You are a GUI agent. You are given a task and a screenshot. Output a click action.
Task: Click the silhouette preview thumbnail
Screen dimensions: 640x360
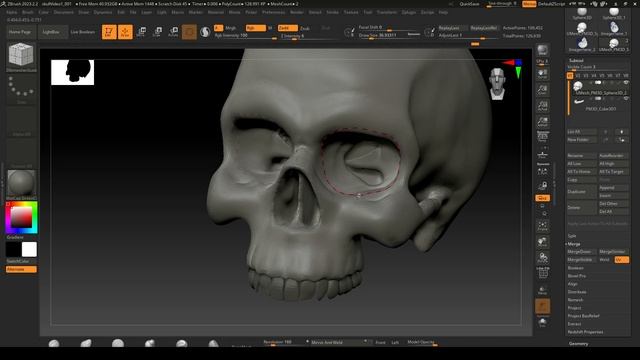73,72
